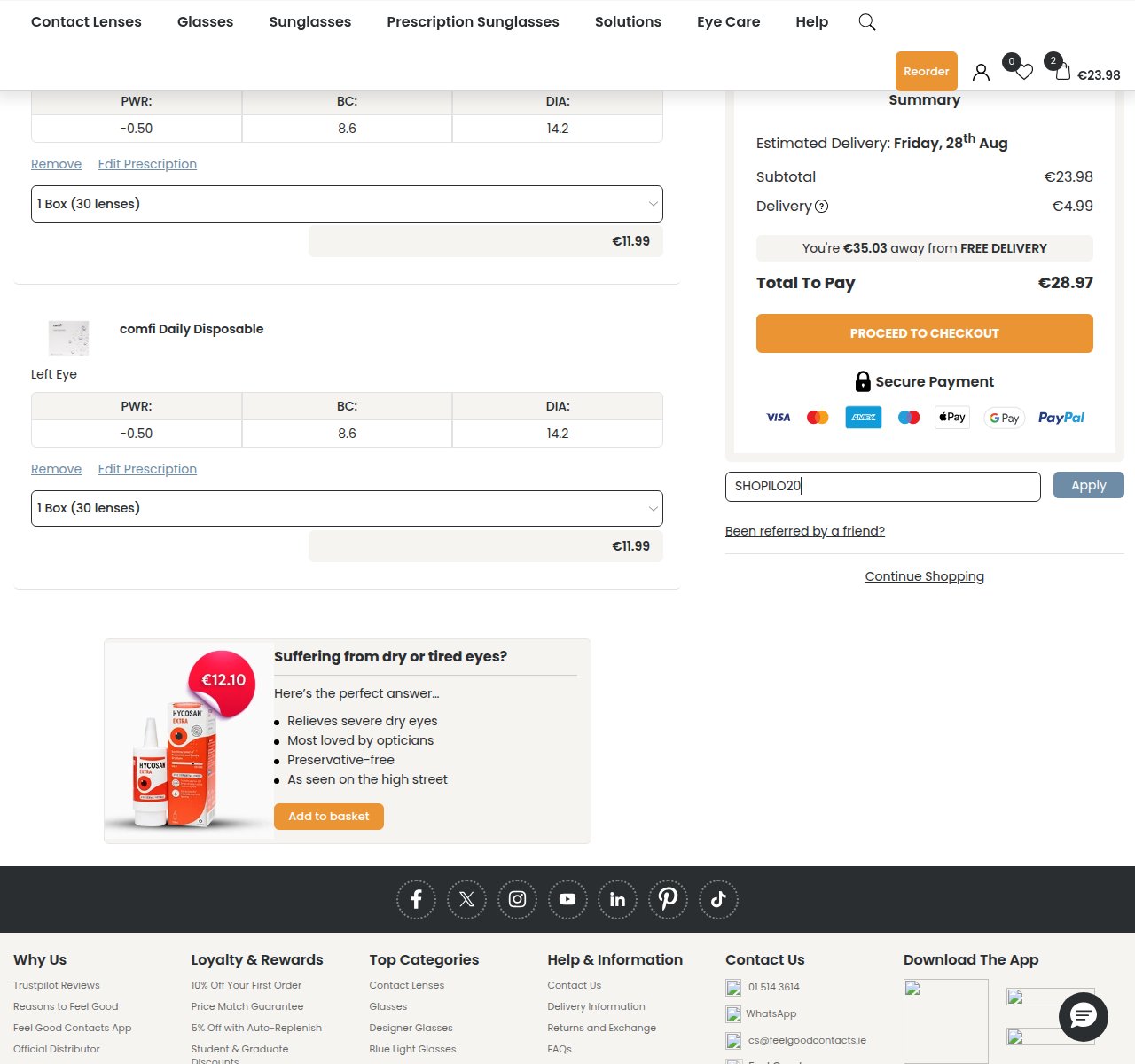Click the WhatsApp contact icon
The width and height of the screenshot is (1135, 1064).
(x=733, y=1014)
